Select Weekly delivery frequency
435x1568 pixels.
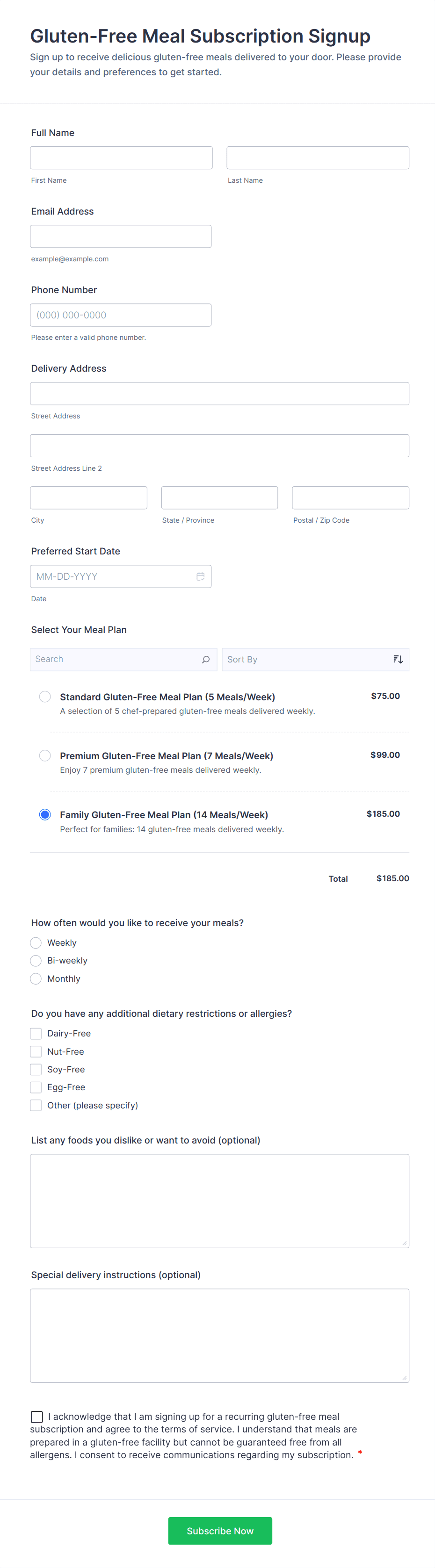click(36, 943)
